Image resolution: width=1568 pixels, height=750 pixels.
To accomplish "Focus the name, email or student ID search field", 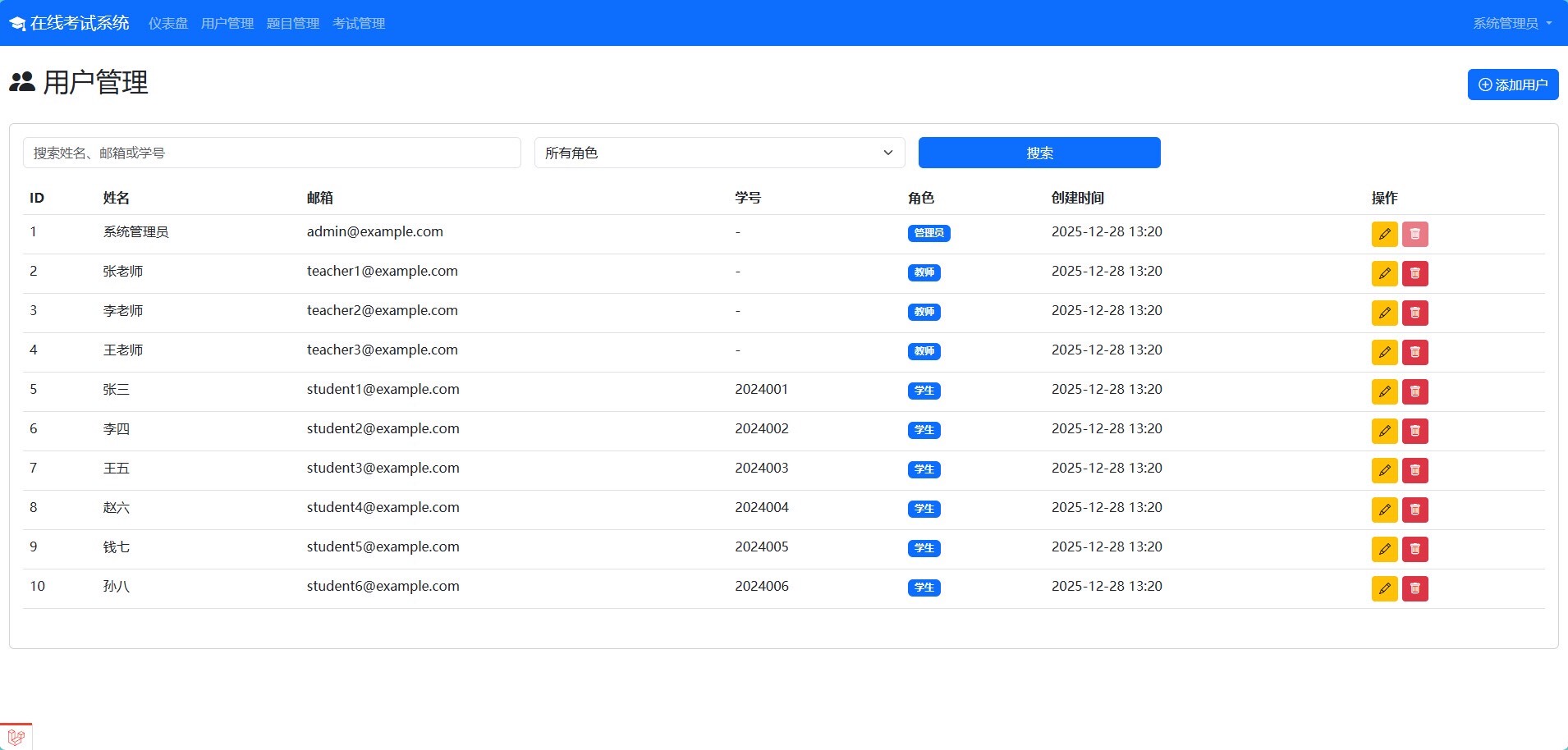I will tap(272, 153).
